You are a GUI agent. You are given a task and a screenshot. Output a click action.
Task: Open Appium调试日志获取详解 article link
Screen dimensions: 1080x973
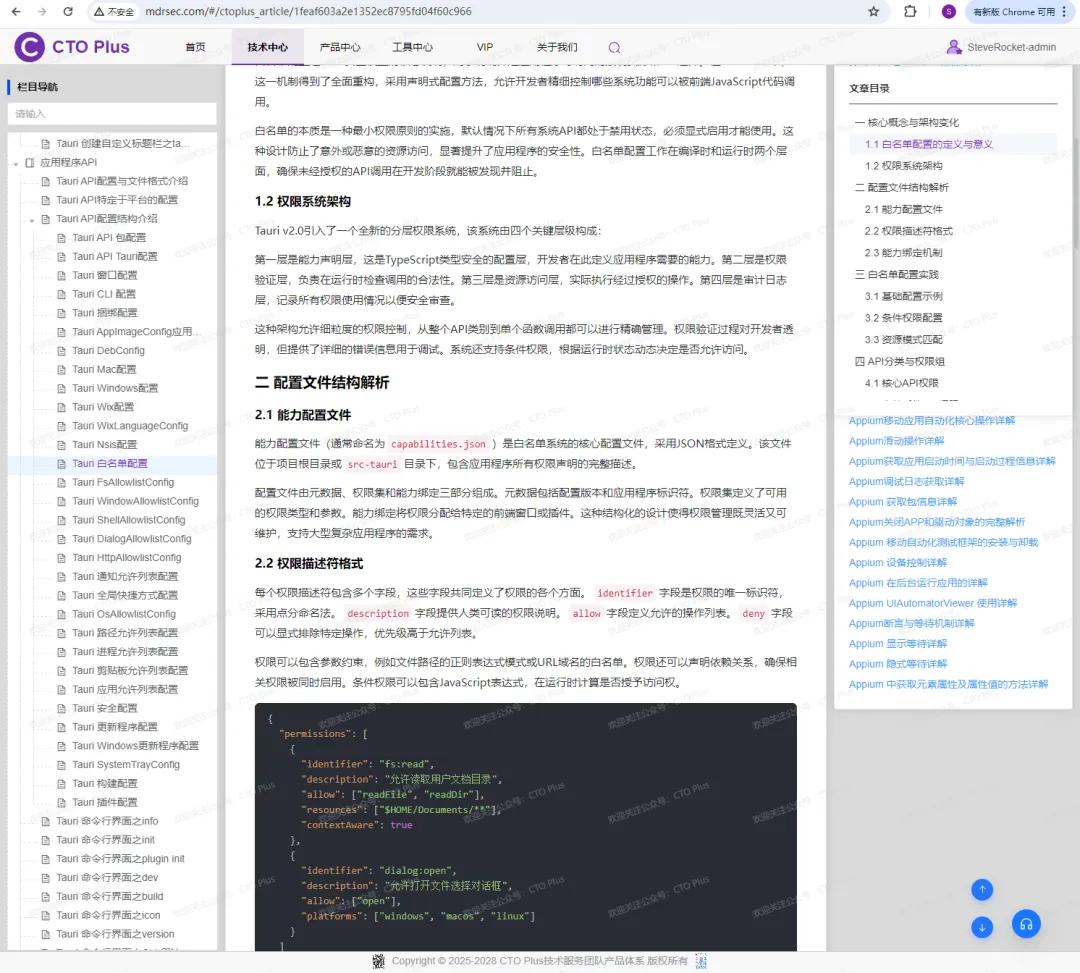click(906, 482)
